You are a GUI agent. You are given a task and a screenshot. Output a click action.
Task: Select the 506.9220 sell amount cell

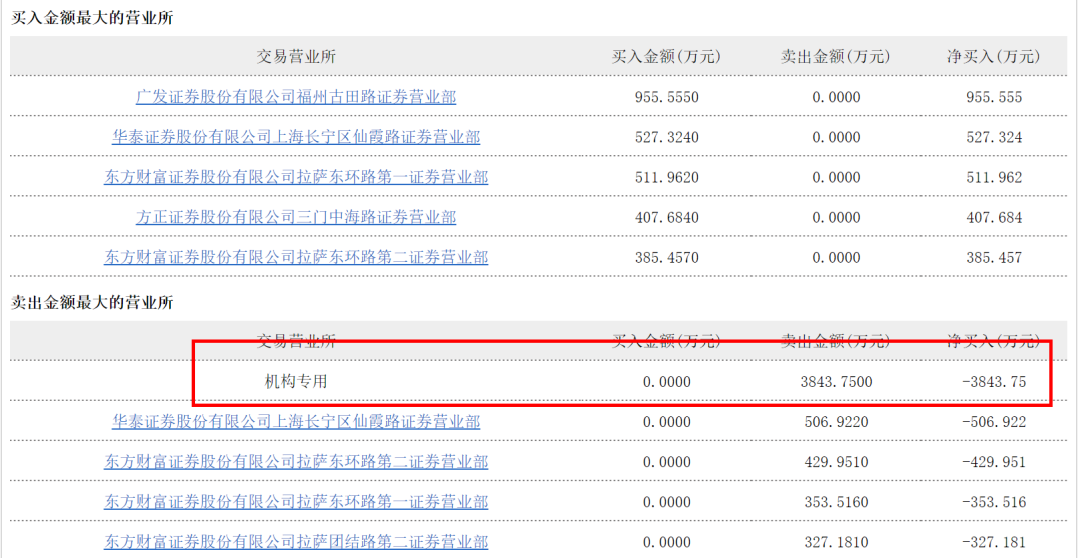836,422
